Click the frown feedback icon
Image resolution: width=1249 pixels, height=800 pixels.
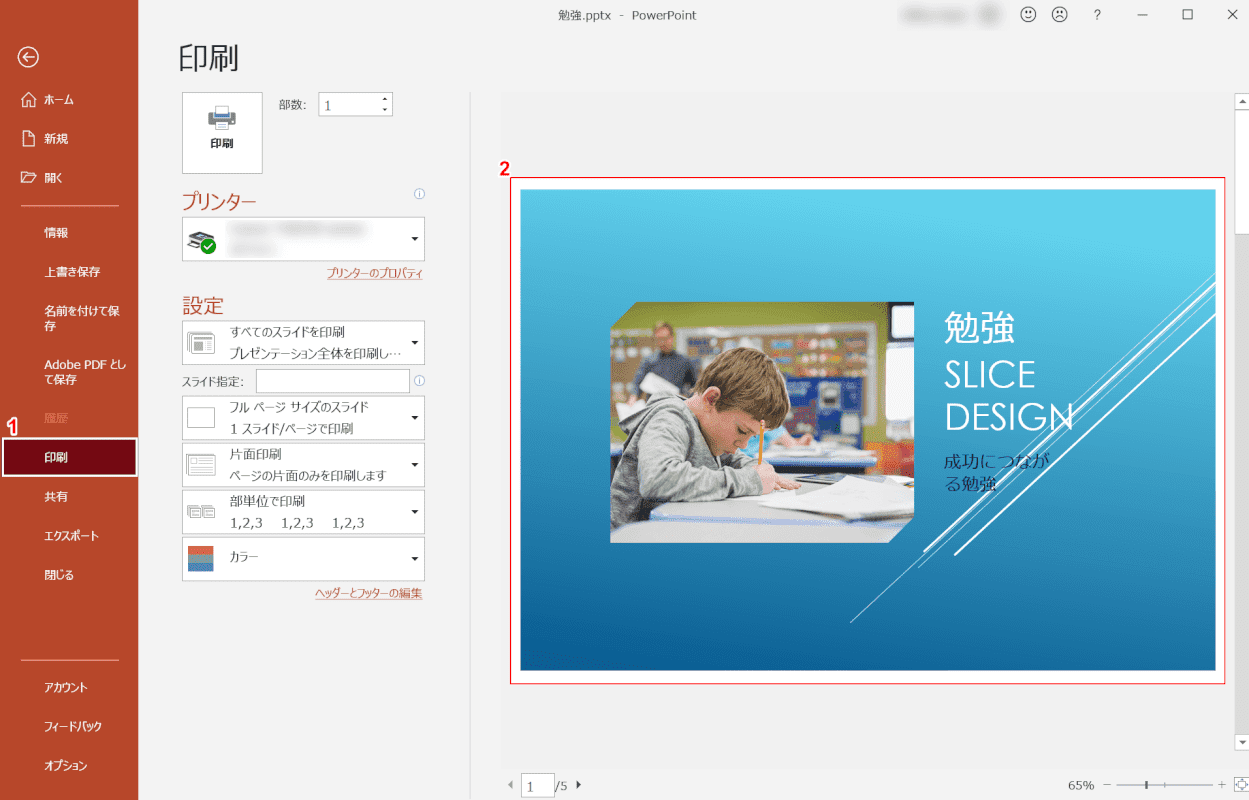(x=1060, y=15)
